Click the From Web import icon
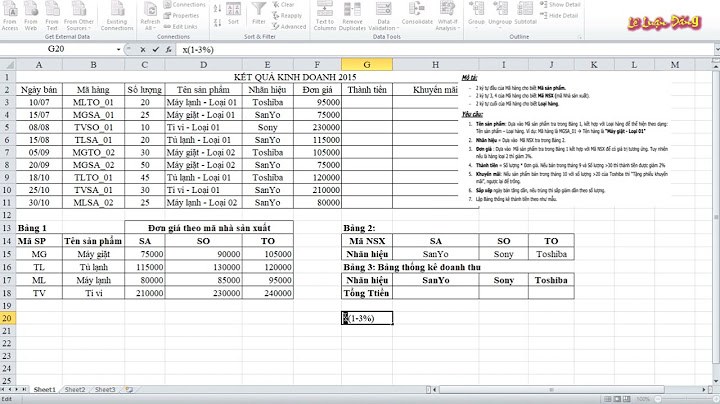720x404 pixels. coord(31,16)
